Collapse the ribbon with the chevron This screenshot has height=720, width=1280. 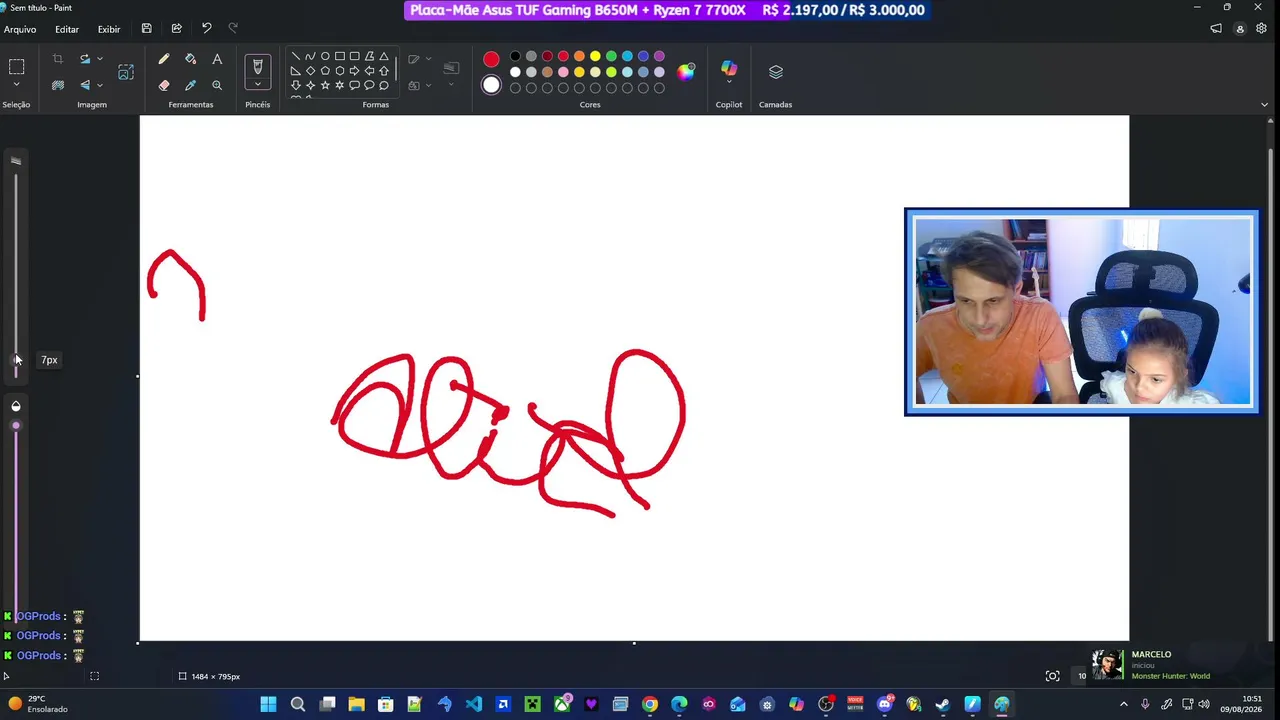[1266, 104]
